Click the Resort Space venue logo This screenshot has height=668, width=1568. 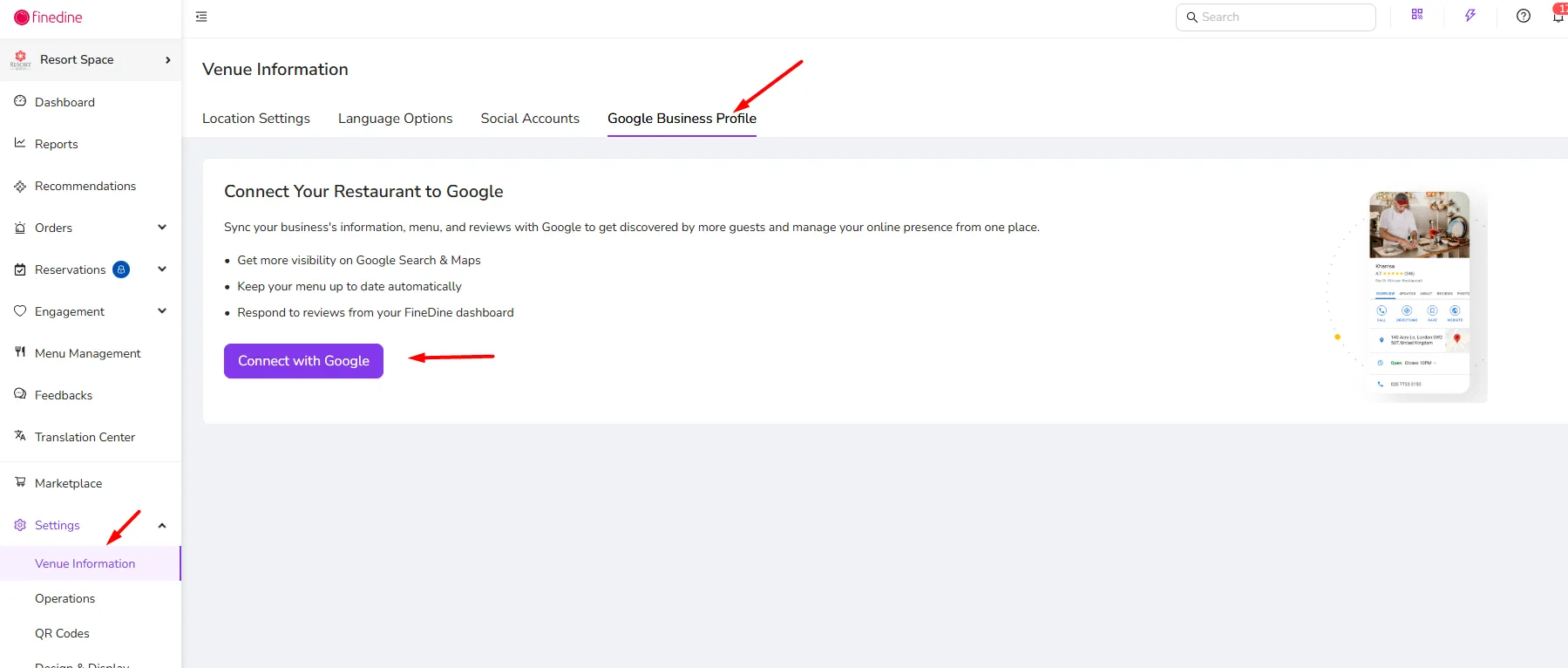(x=21, y=59)
